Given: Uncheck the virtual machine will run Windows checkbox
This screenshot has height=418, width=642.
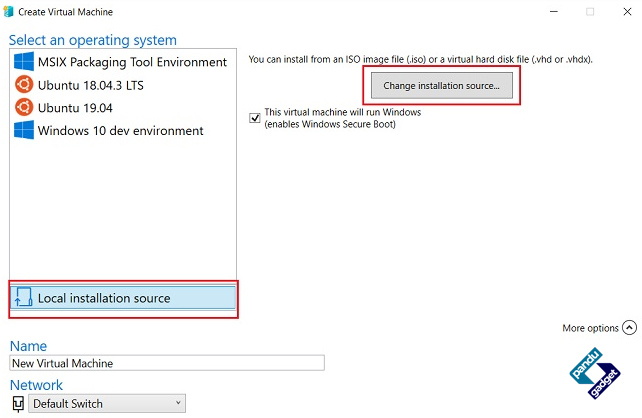Looking at the screenshot, I should click(255, 118).
